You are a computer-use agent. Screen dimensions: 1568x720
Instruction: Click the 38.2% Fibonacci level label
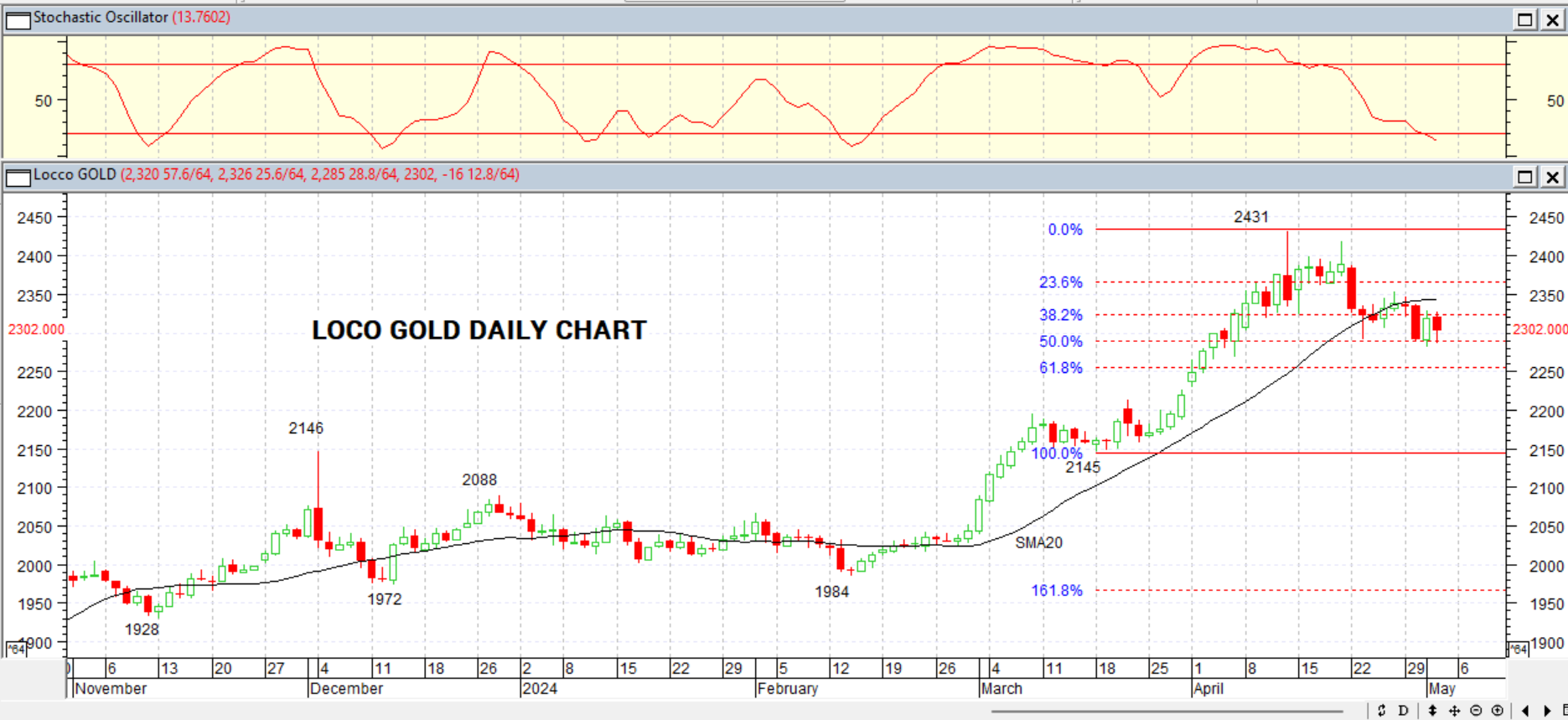(x=1061, y=315)
